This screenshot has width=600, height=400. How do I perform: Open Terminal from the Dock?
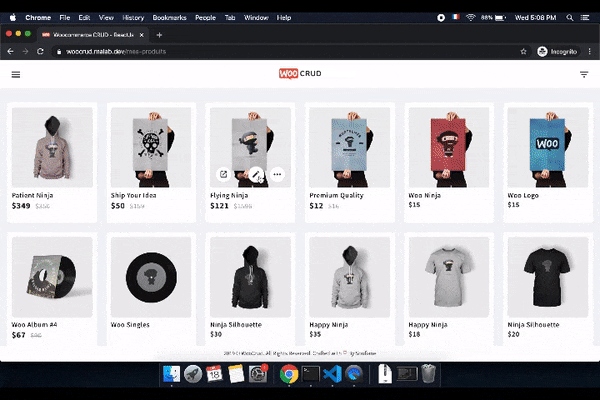point(310,374)
